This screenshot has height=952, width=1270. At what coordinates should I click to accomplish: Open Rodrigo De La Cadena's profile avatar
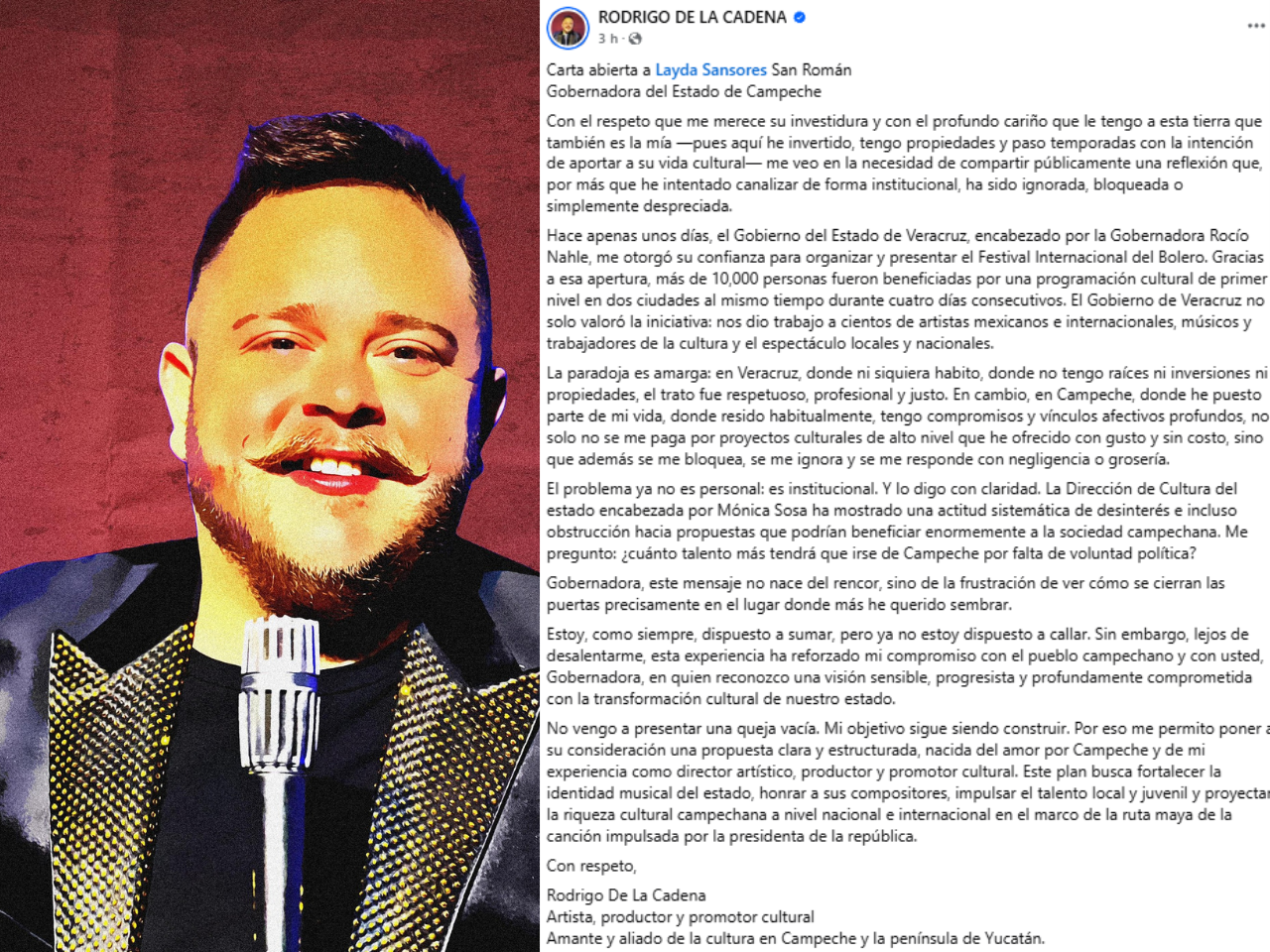click(x=568, y=28)
